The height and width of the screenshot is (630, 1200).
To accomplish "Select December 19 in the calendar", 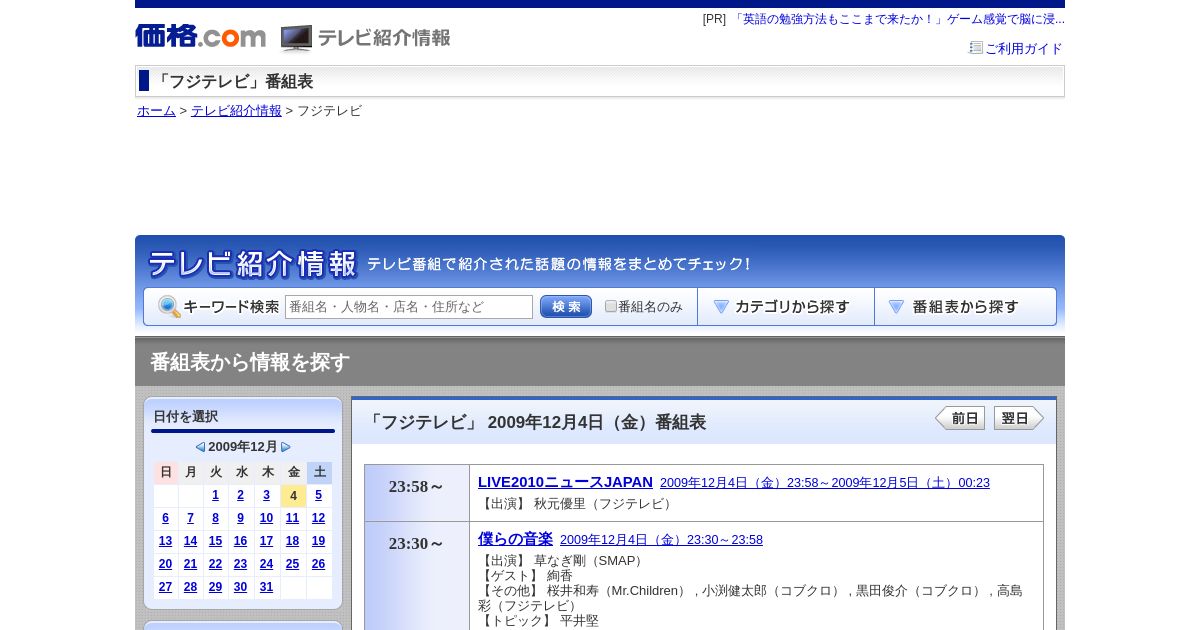I will click(318, 541).
